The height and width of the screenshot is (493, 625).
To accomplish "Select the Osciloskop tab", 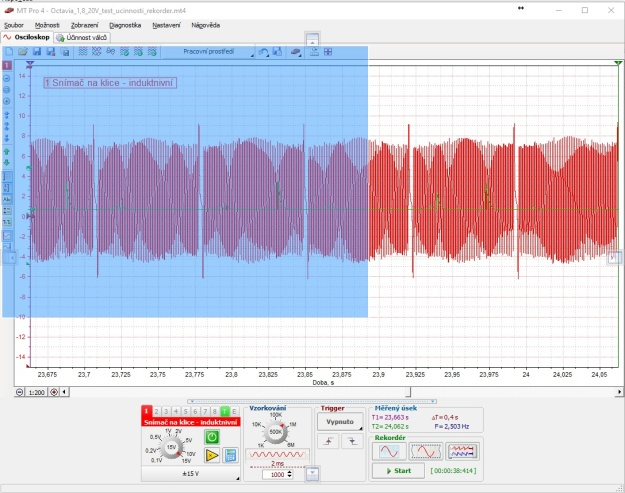I will (x=26, y=37).
